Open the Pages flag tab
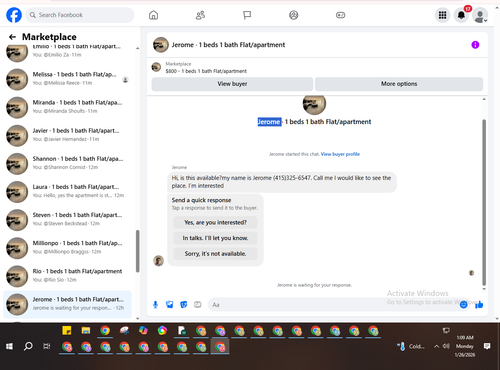This screenshot has width=500, height=370. [x=247, y=15]
